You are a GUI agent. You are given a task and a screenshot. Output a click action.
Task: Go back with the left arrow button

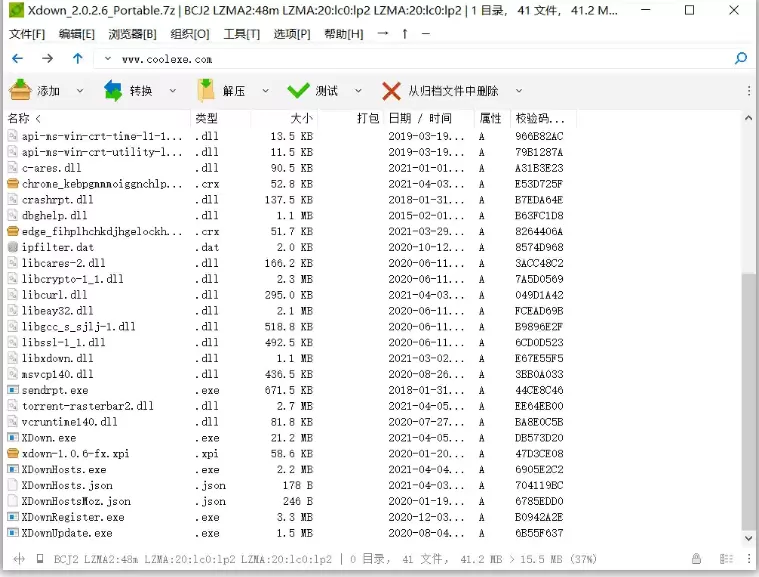coord(17,59)
